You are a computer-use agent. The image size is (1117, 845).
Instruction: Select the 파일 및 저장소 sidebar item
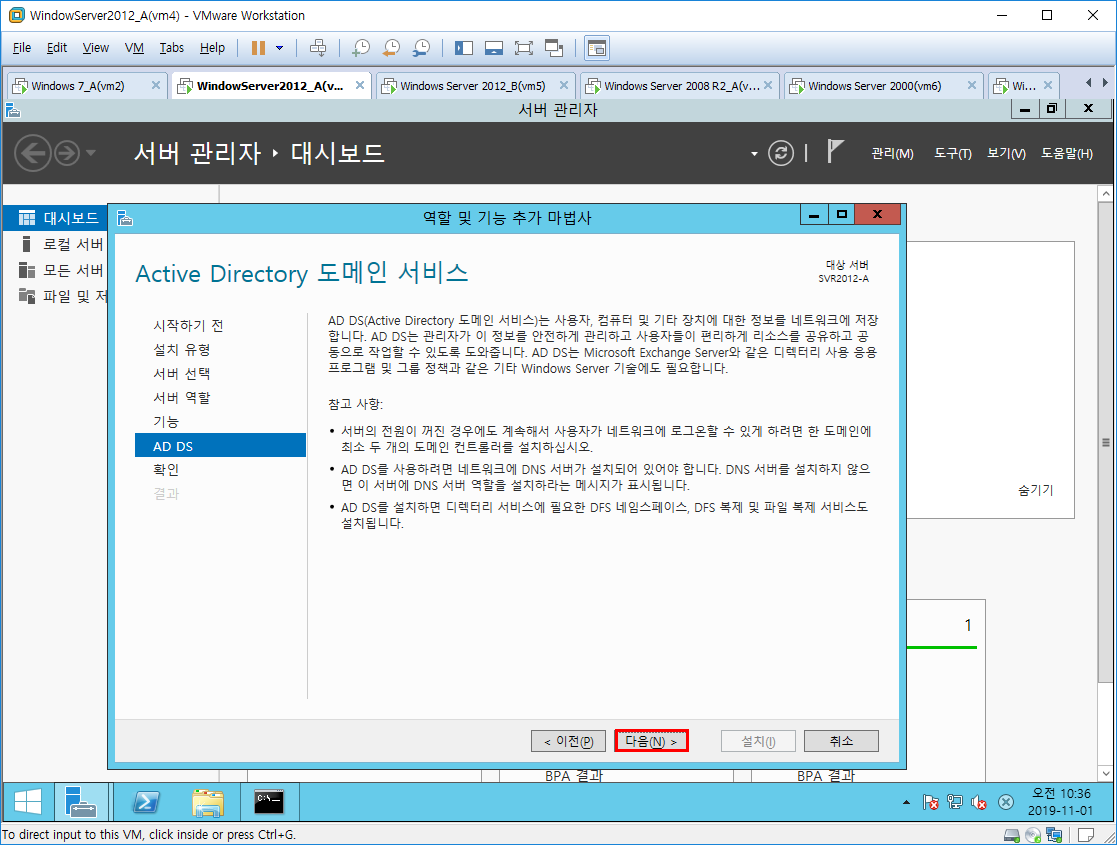(56, 296)
